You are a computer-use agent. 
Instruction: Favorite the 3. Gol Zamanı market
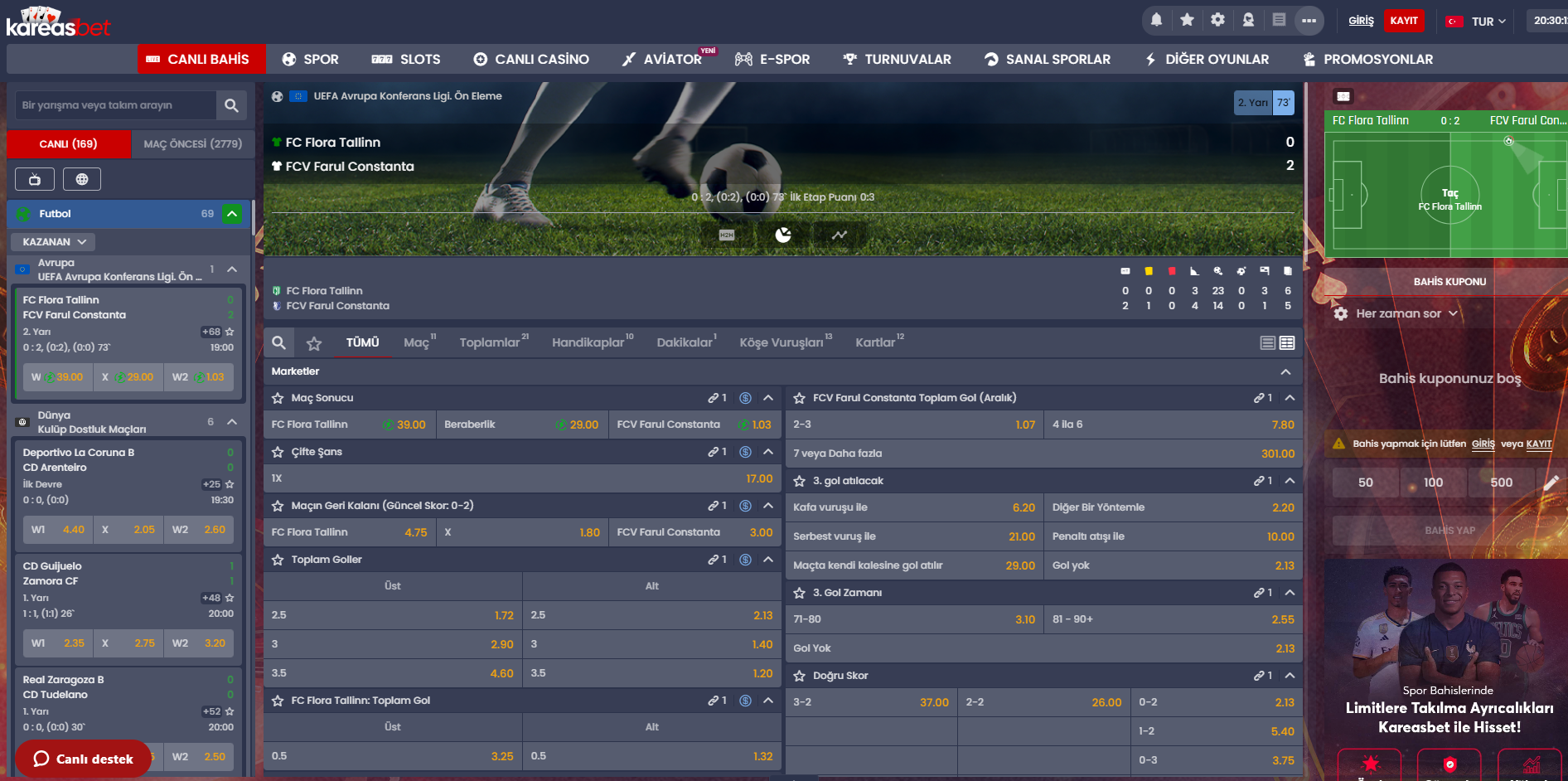coord(800,593)
